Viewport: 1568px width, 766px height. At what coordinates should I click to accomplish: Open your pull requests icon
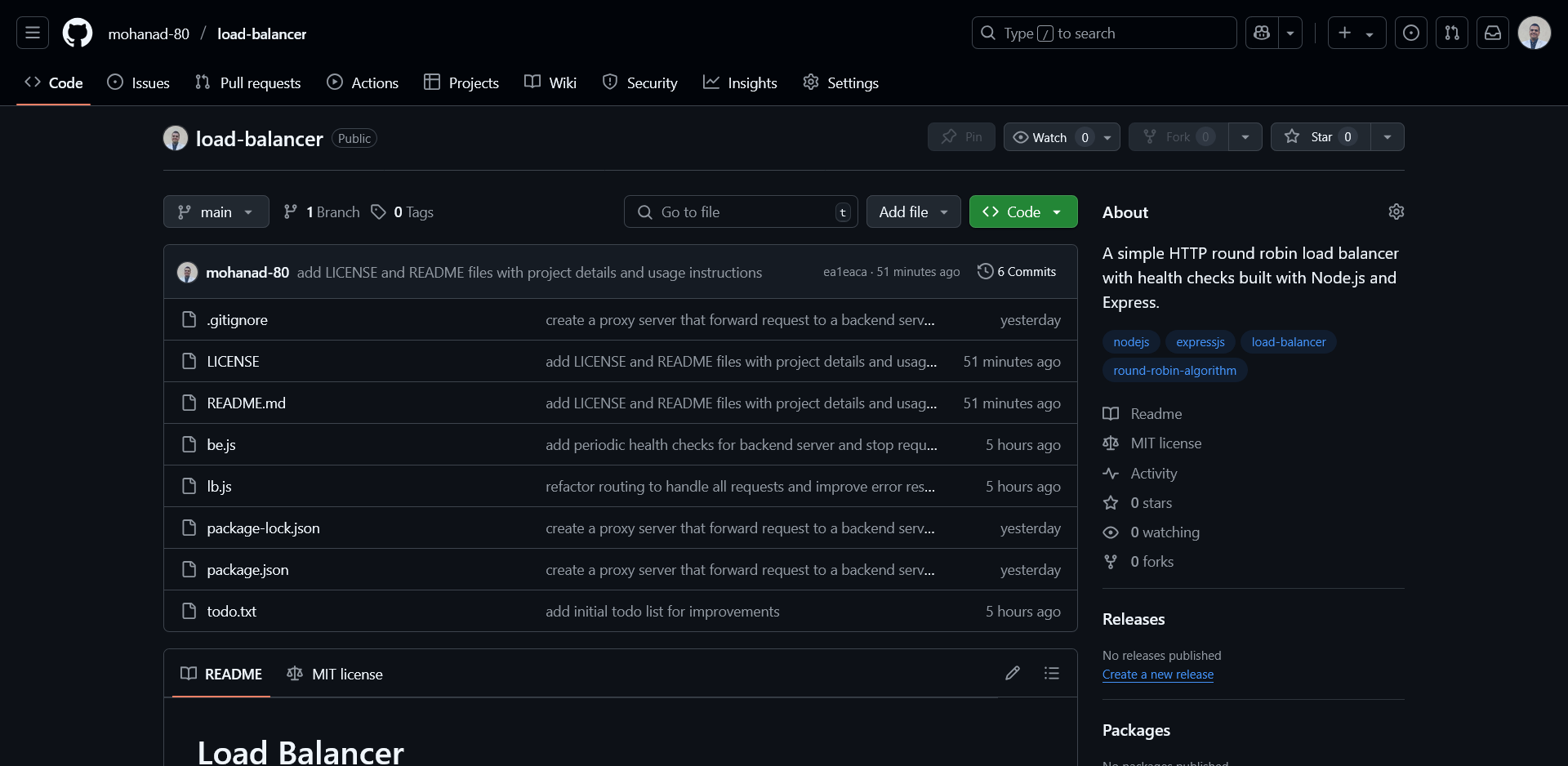(x=1453, y=33)
